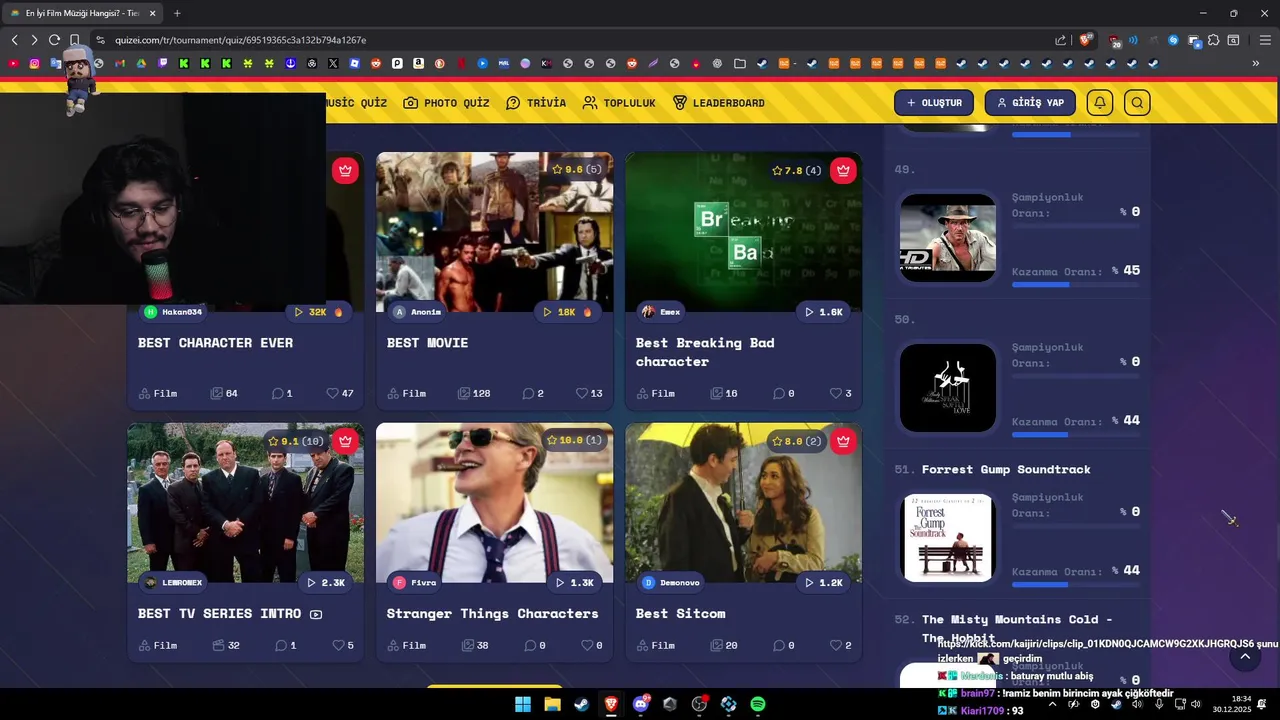
Task: Go back with browser back arrow
Action: [14, 40]
